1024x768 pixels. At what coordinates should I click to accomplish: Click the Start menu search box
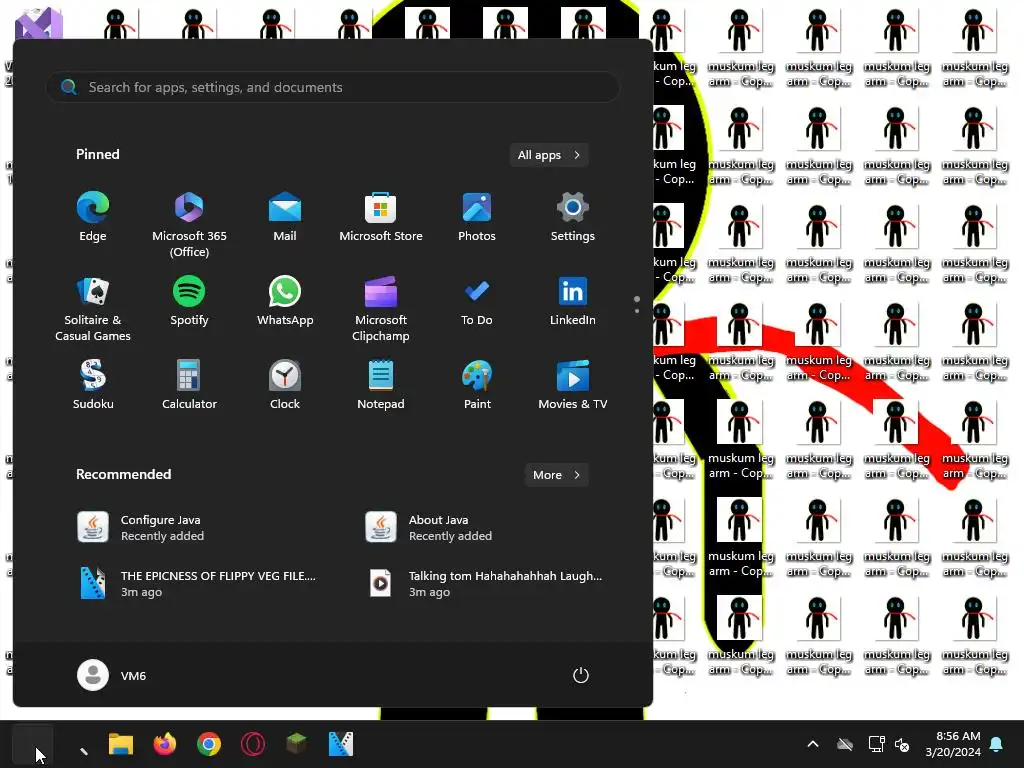pyautogui.click(x=332, y=87)
